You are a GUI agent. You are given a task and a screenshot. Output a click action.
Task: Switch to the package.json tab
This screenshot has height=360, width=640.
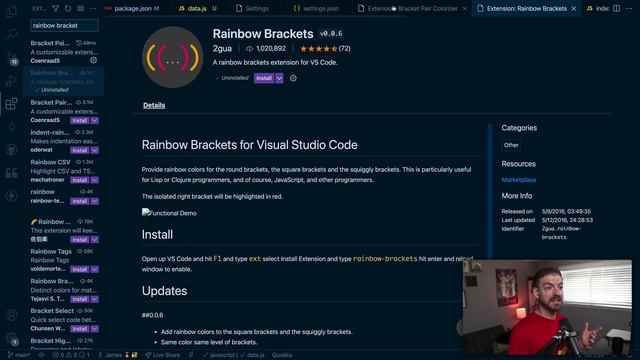(132, 8)
